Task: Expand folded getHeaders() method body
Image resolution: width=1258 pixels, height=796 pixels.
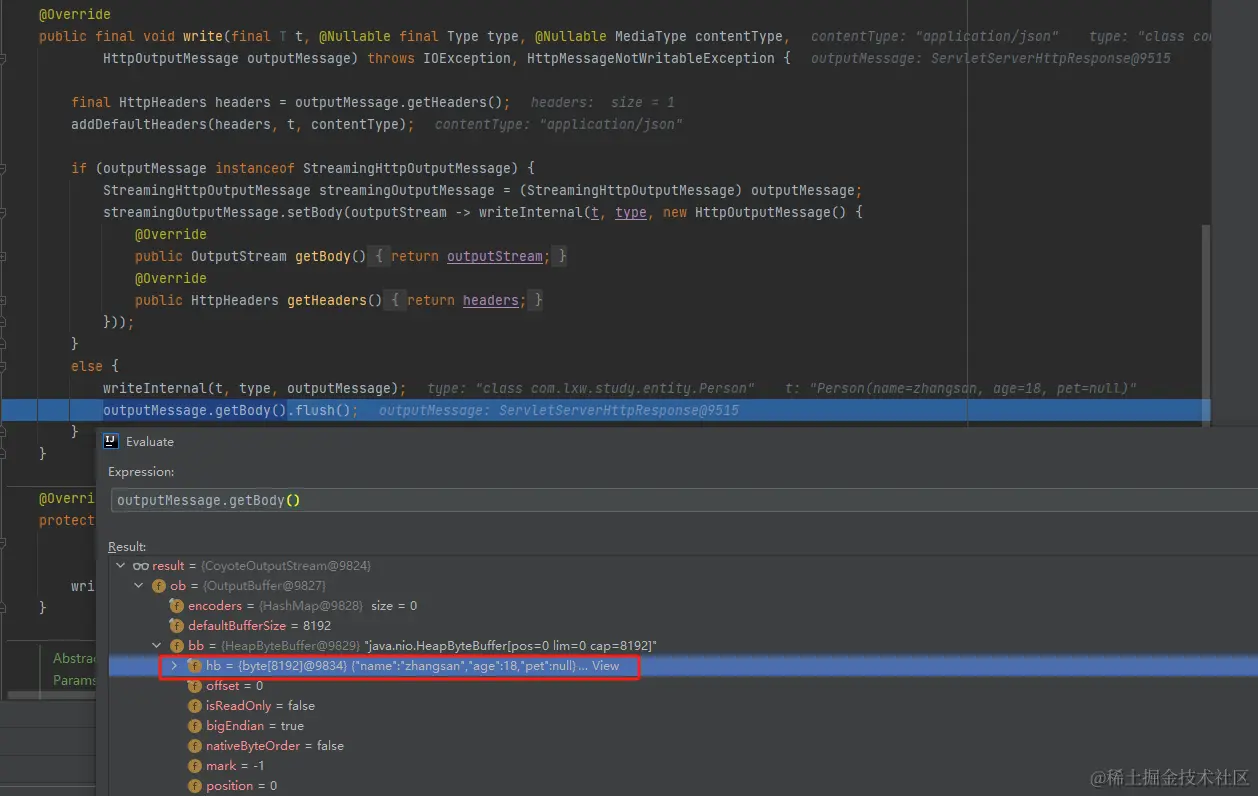Action: click(395, 300)
